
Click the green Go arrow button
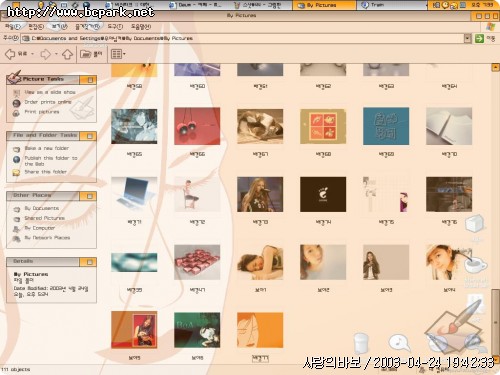click(x=479, y=38)
